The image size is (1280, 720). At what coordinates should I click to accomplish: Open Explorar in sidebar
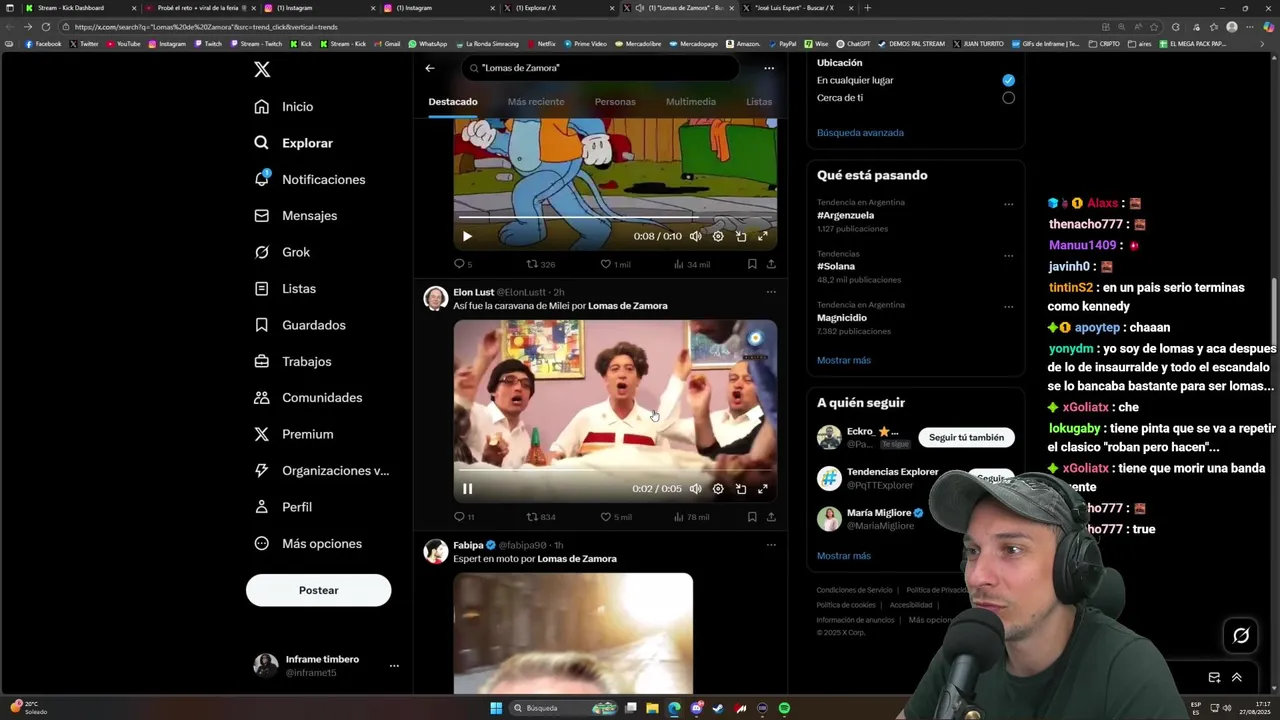(x=293, y=143)
